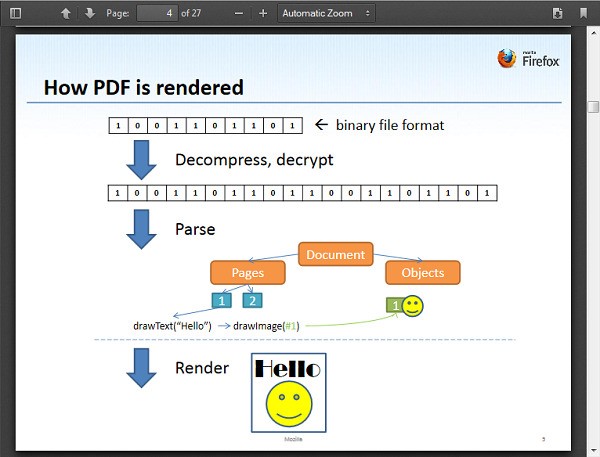Click the orange Objects box
600x457 pixels.
point(422,273)
